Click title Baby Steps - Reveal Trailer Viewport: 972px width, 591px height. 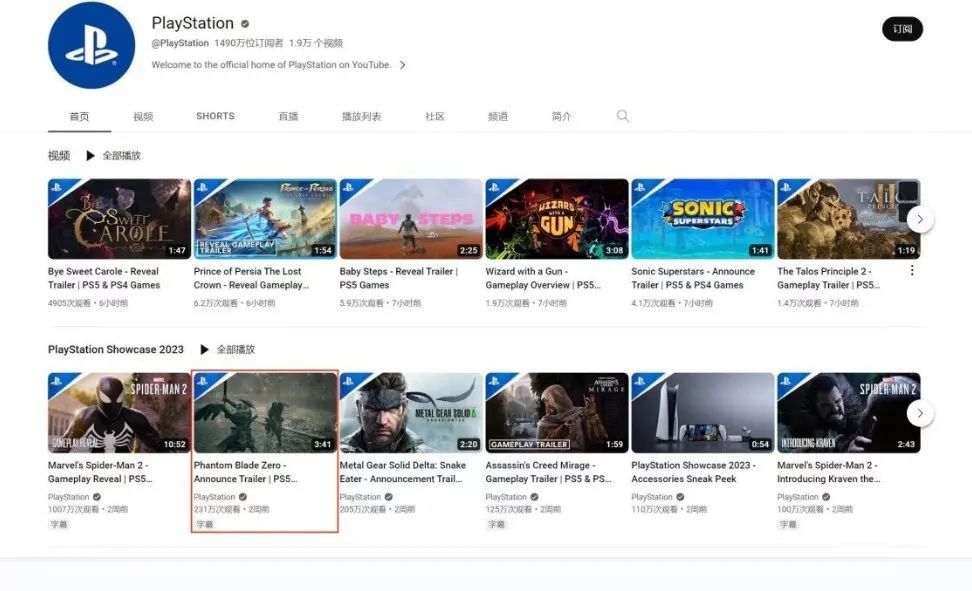click(x=399, y=278)
